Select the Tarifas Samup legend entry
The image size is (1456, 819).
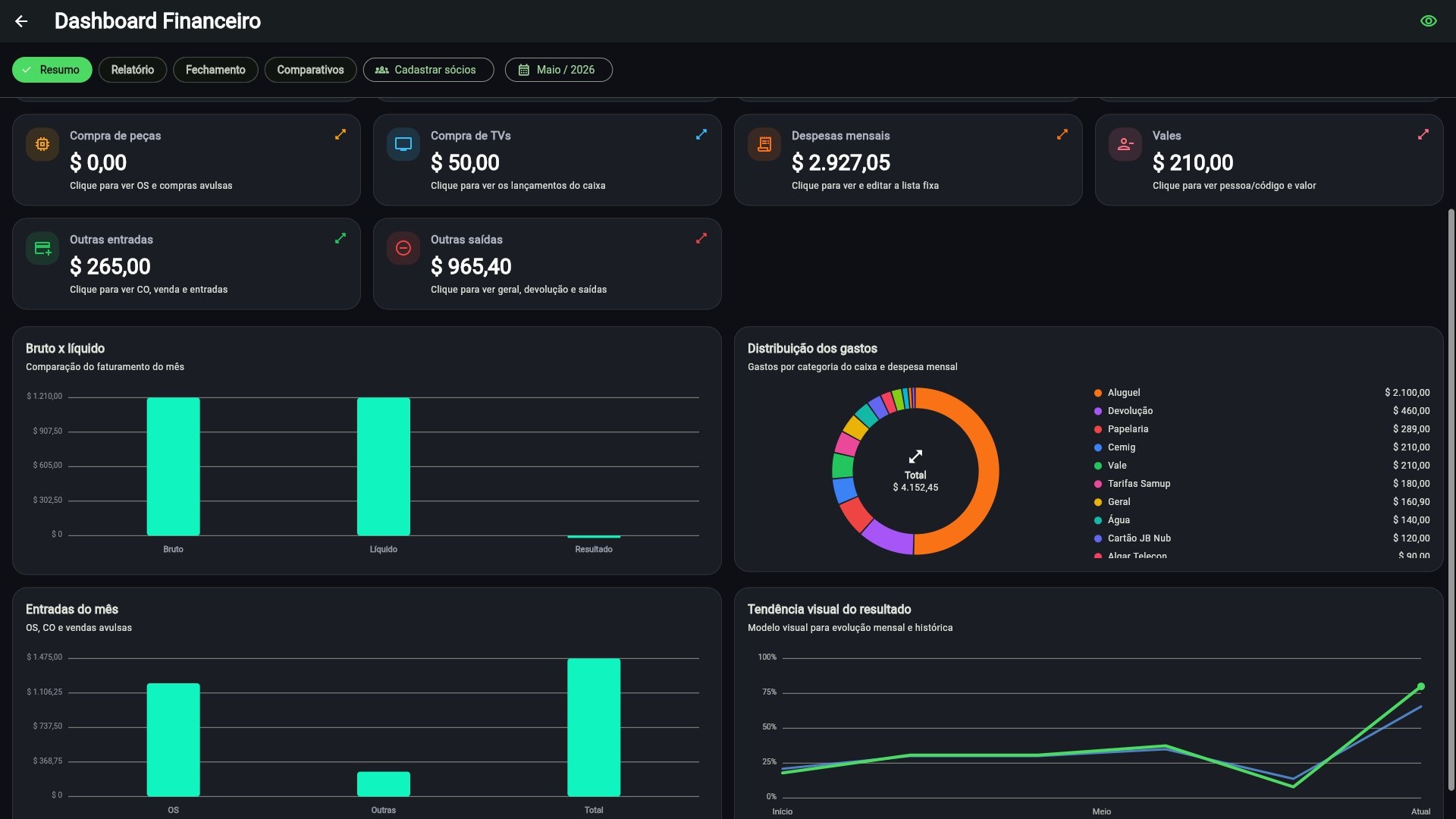[x=1262, y=484]
